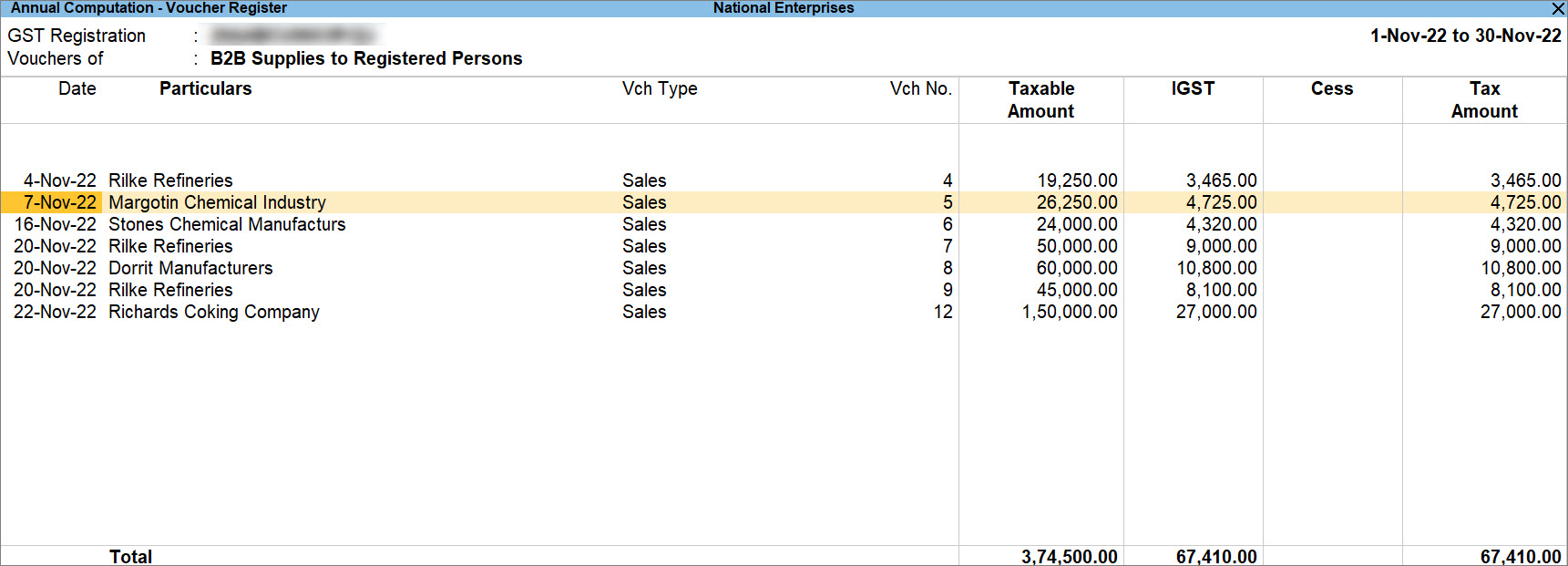Click the Date column header

point(77,88)
